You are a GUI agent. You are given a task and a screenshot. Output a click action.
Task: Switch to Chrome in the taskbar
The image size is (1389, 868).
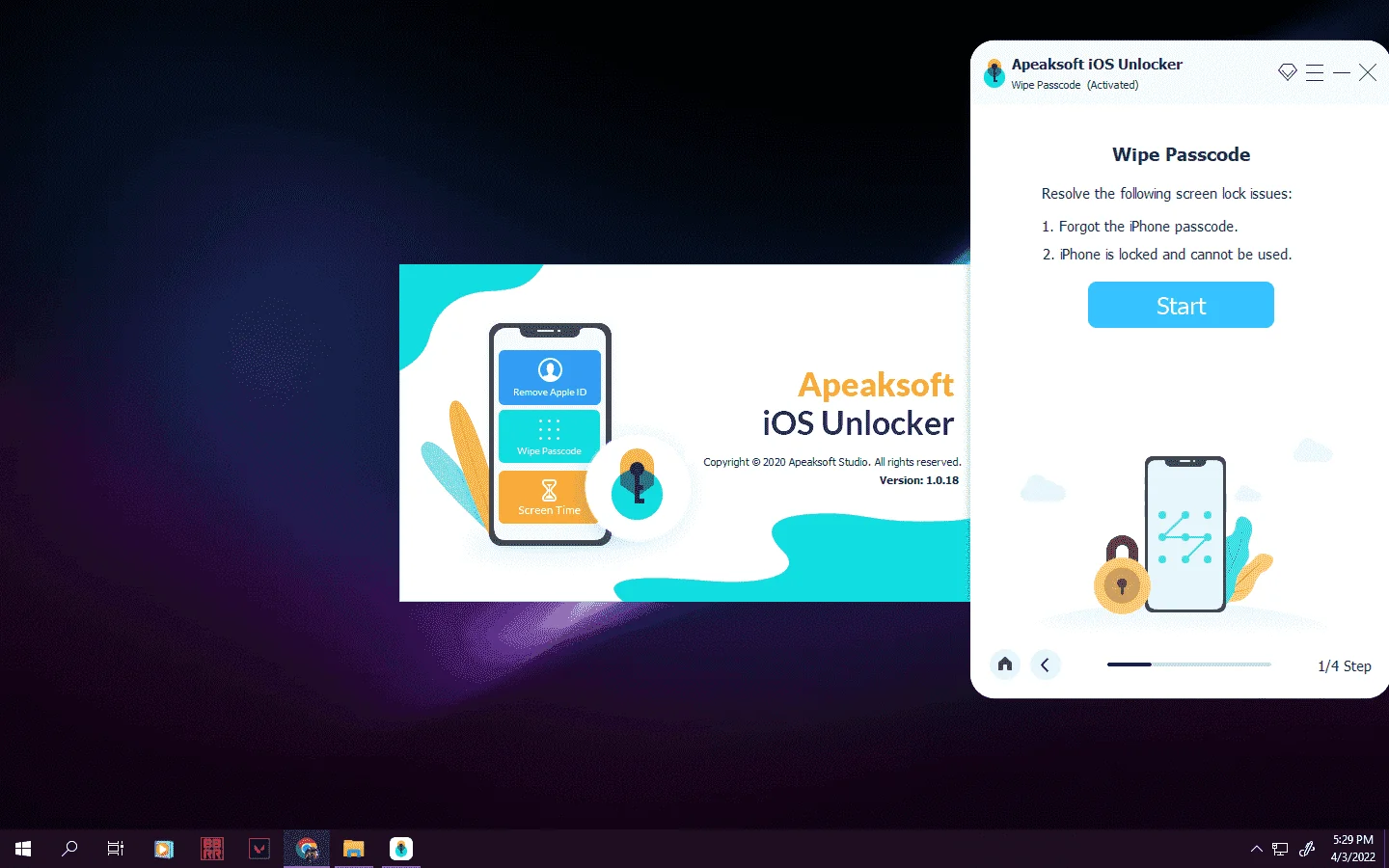pos(307,849)
